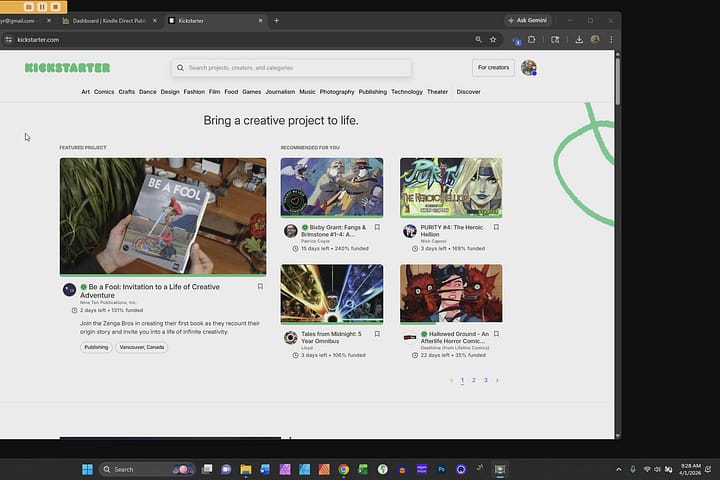Open PURITY #4 creator avatar
720x480 pixels.
tap(410, 231)
